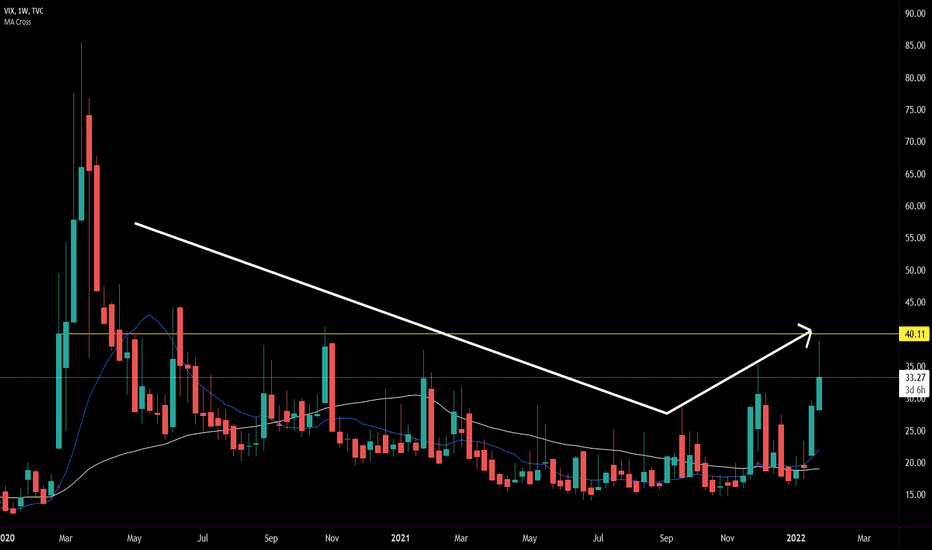This screenshot has height=550, width=932.
Task: Click the 45.00 price axis label
Action: point(915,302)
